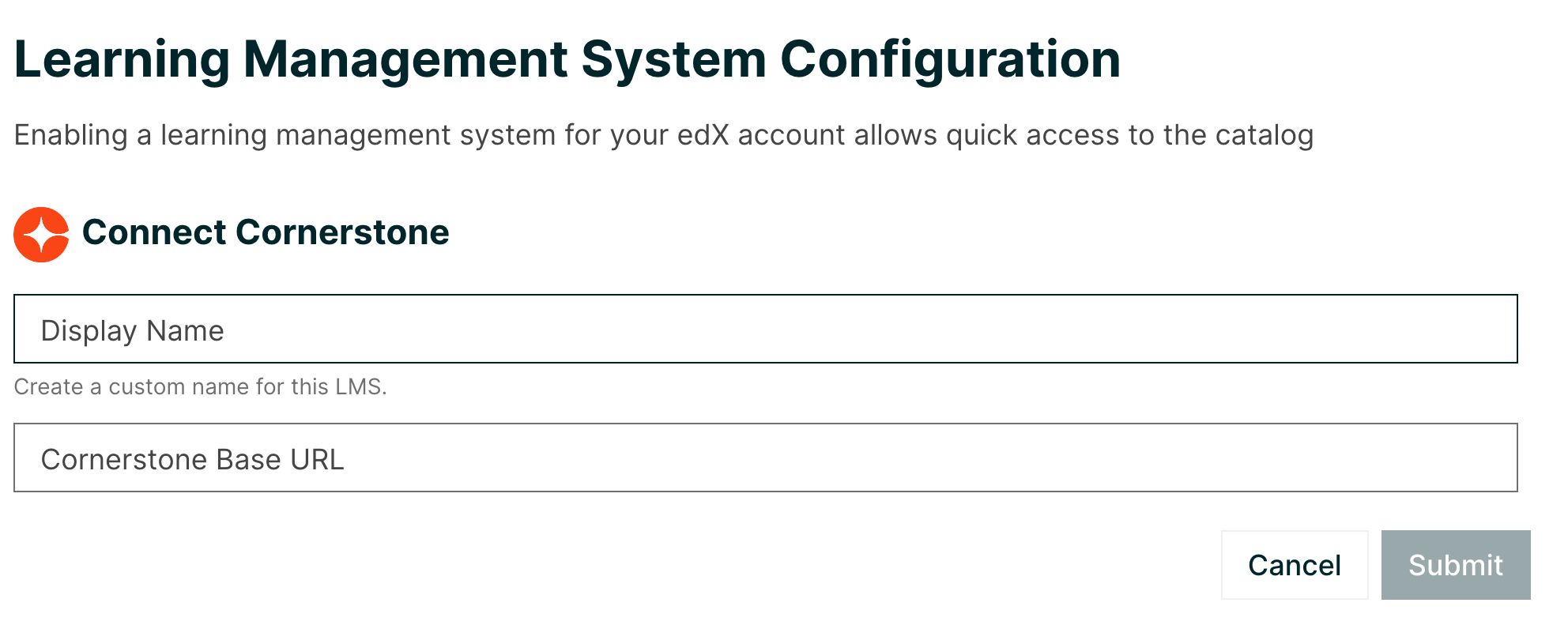1568x629 pixels.
Task: Click the edX catalog description sentence
Action: (x=662, y=135)
